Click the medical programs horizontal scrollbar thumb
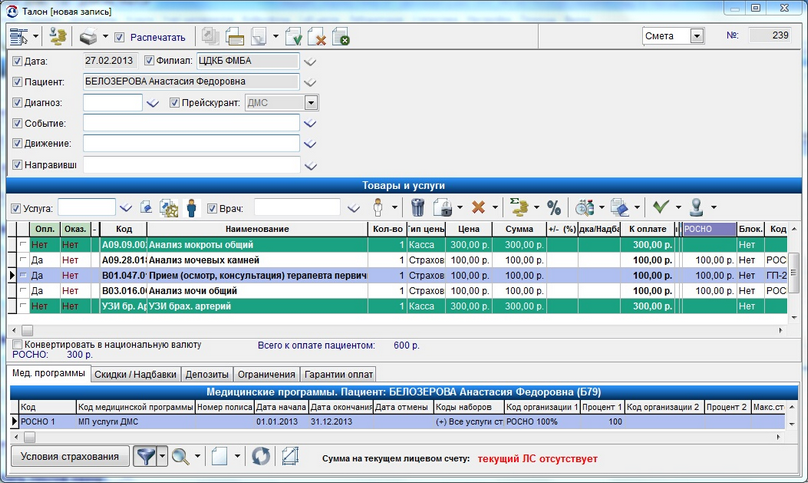Screen dimensions: 808x483 (x=30, y=437)
